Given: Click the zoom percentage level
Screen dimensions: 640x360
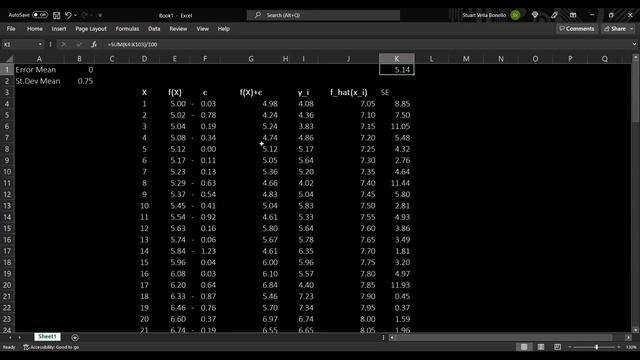Looking at the screenshot, I should [x=631, y=347].
